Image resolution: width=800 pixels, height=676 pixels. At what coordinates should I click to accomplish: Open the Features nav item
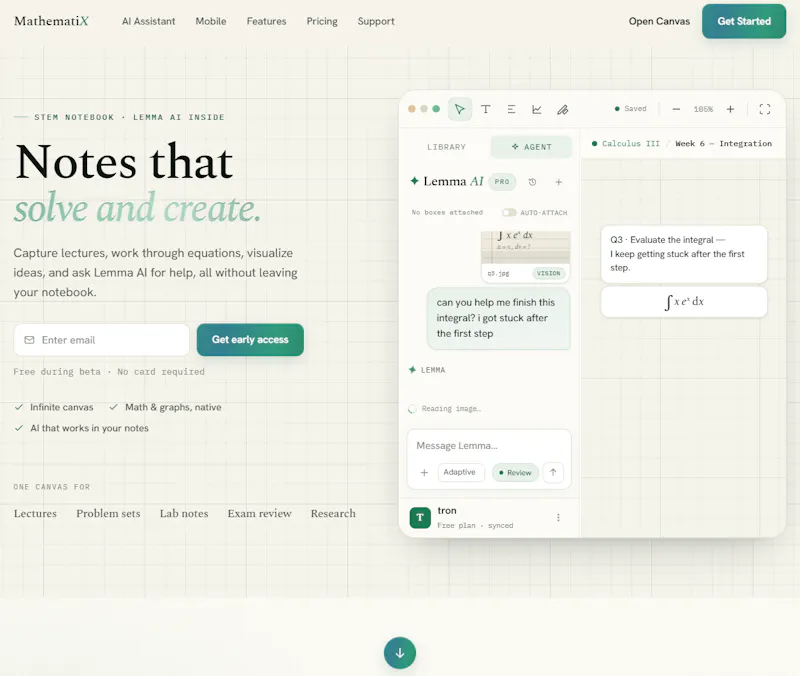(266, 21)
